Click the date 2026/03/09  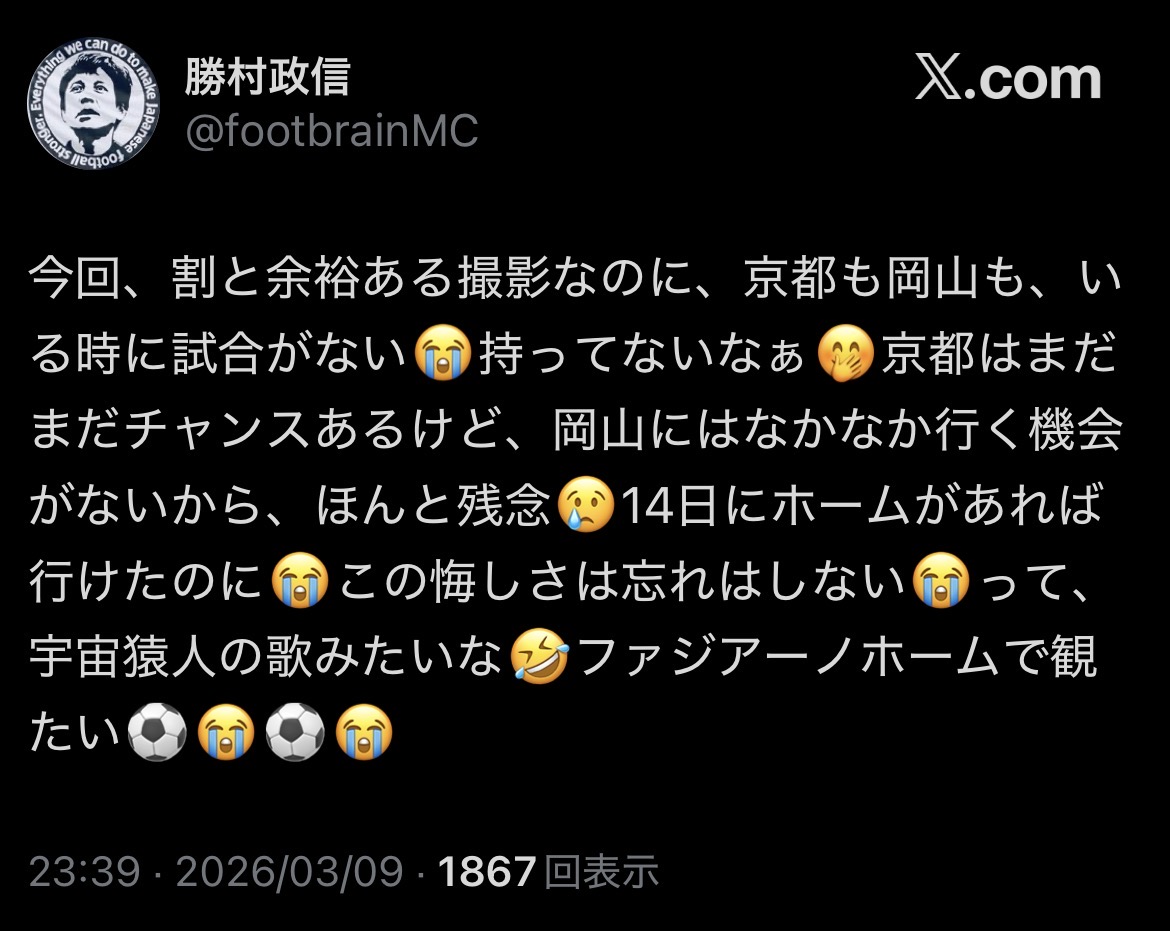(290, 871)
